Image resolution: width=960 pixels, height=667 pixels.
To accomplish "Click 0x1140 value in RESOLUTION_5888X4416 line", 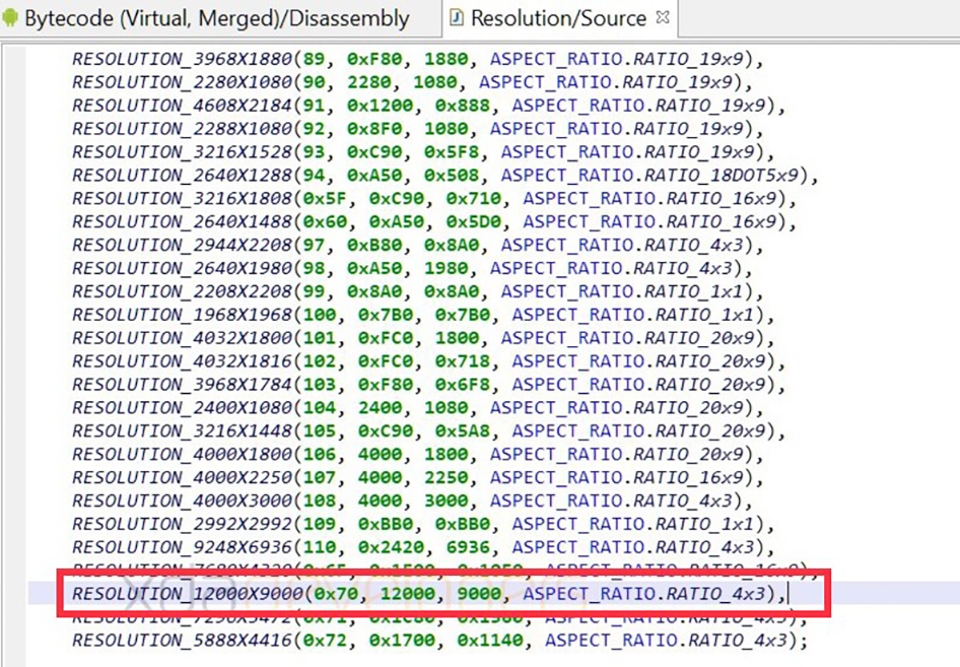I will click(x=490, y=641).
